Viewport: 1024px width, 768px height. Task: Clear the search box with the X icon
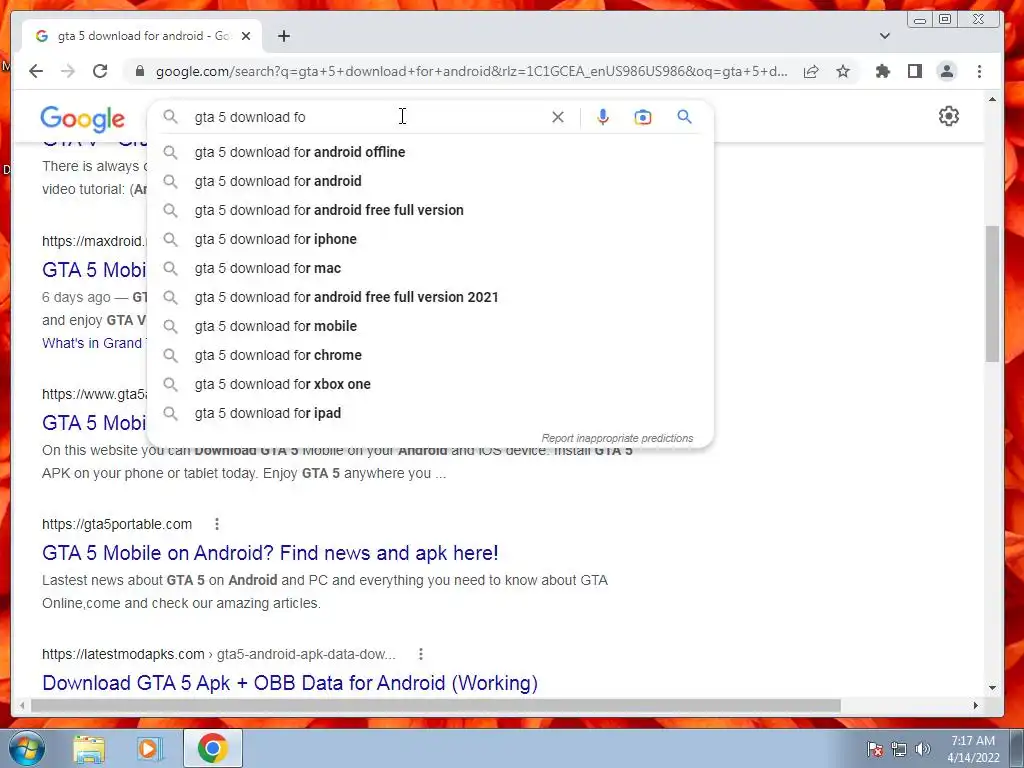point(558,117)
